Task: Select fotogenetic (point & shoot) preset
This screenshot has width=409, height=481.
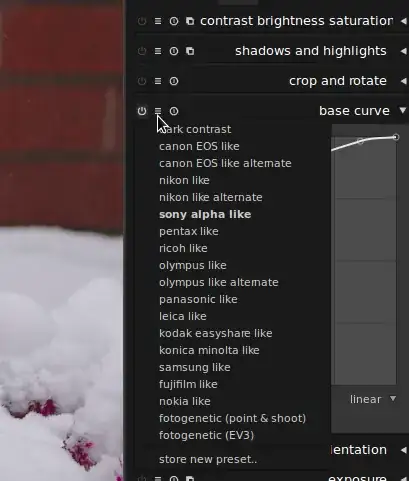Action: tap(232, 418)
